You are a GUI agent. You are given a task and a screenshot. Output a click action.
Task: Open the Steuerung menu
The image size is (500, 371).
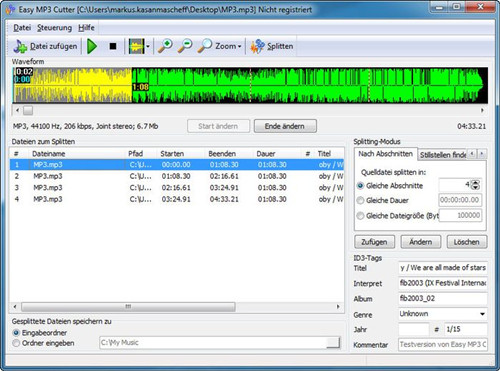click(x=54, y=28)
